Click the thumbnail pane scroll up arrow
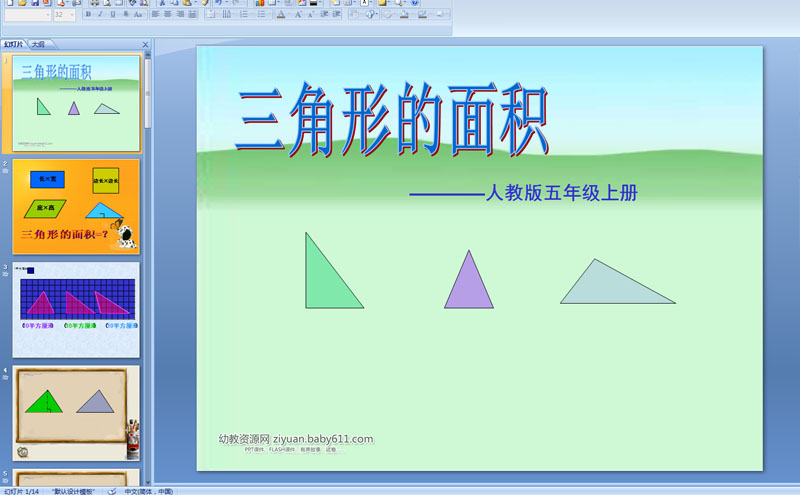 click(148, 54)
